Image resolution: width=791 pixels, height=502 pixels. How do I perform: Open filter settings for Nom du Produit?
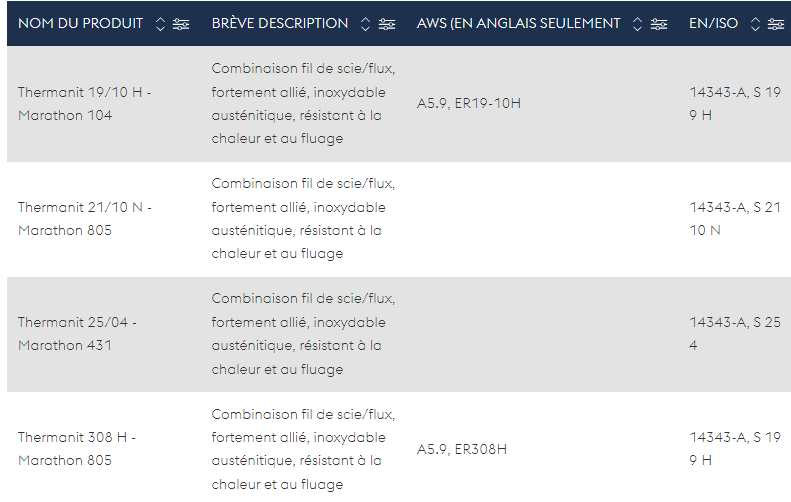(181, 24)
